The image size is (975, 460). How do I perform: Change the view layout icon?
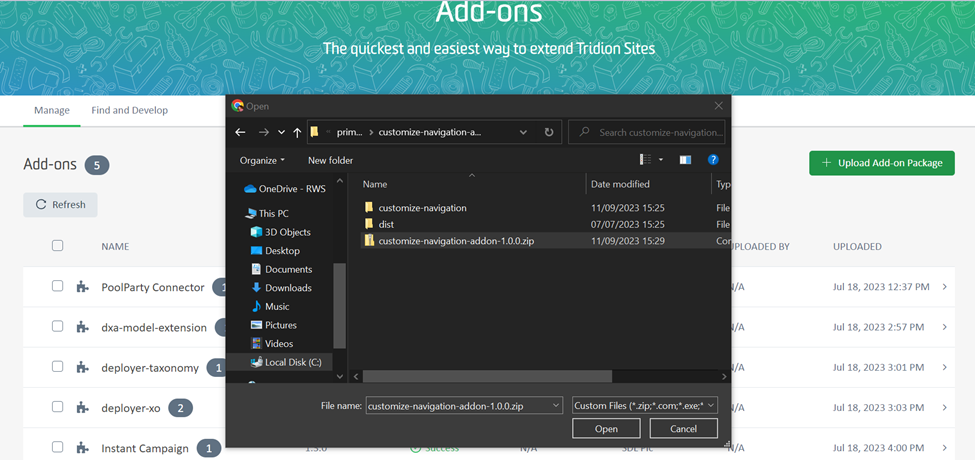[645, 160]
